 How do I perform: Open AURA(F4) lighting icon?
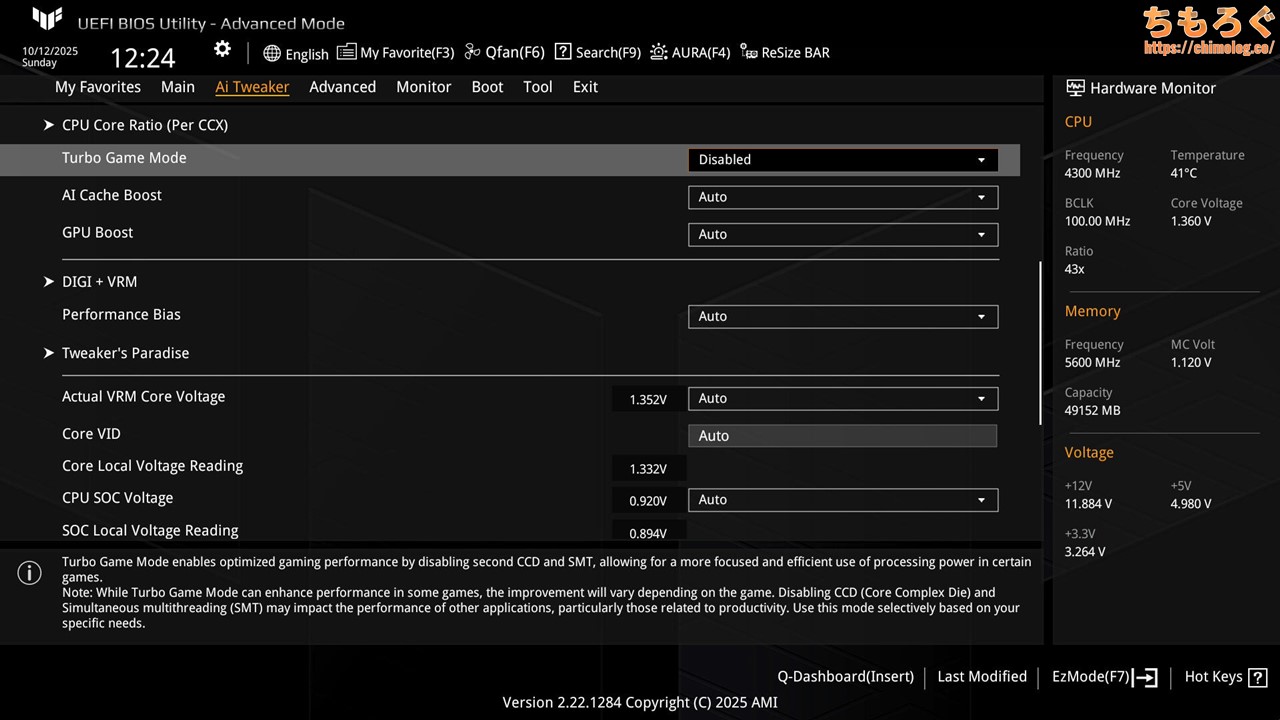point(659,52)
